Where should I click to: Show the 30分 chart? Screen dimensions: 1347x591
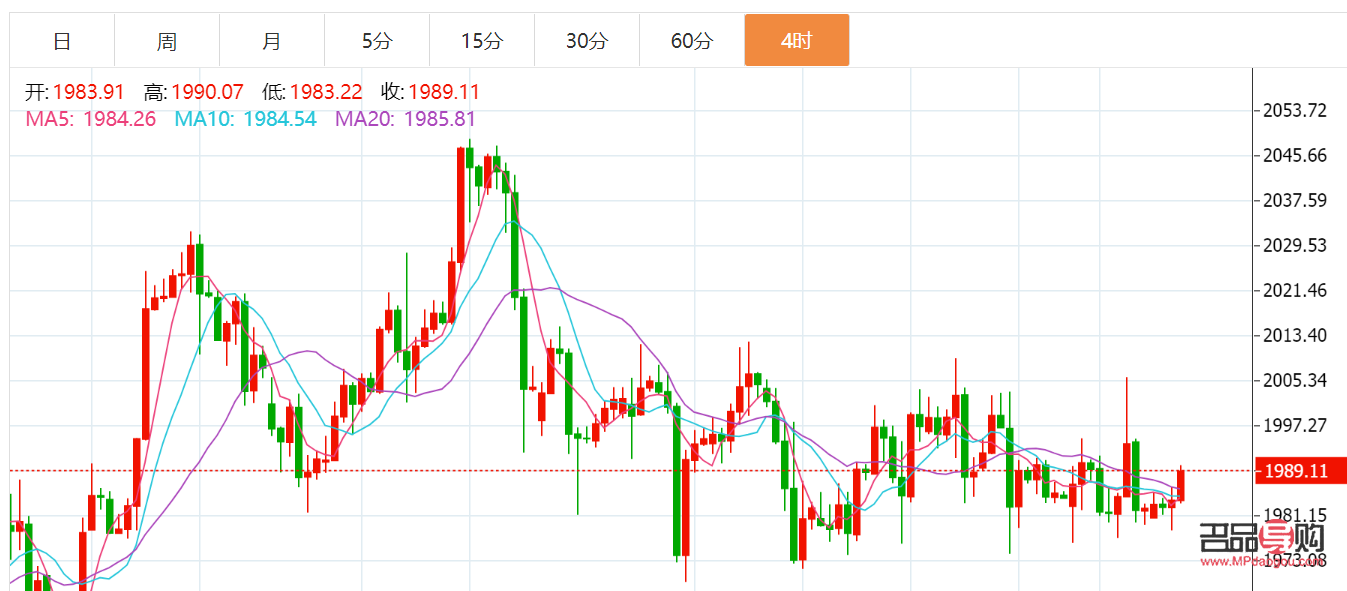[587, 41]
